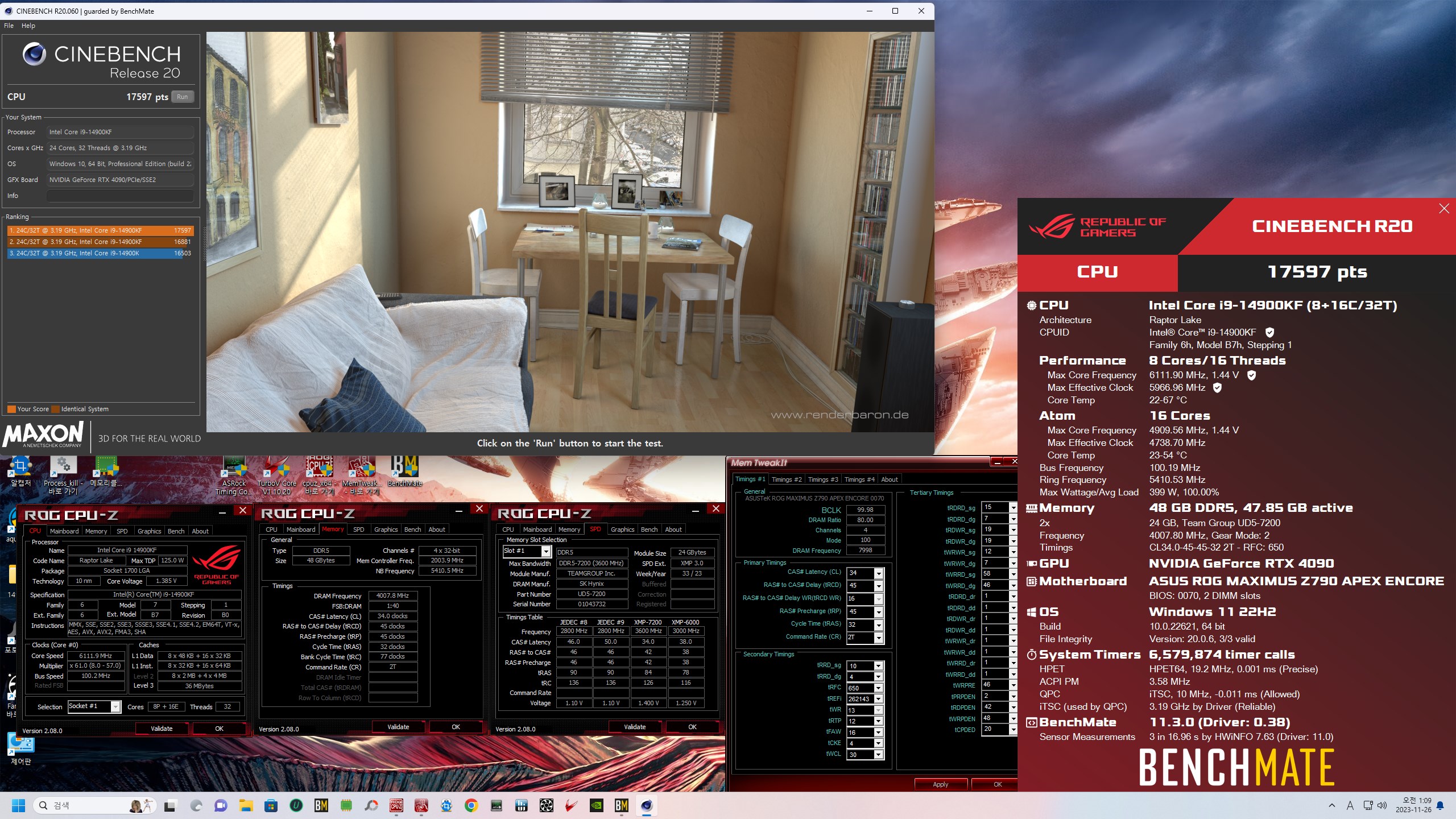Select ranking row 3 Core i9-14900K 16503
This screenshot has width=1456, height=819.
[x=100, y=253]
